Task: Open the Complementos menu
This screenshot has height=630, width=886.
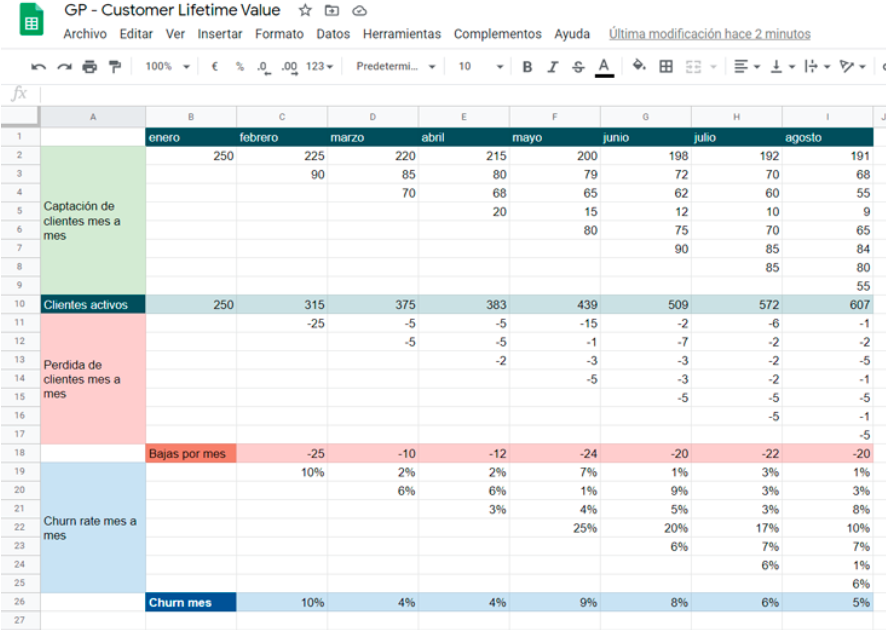Action: coord(497,34)
